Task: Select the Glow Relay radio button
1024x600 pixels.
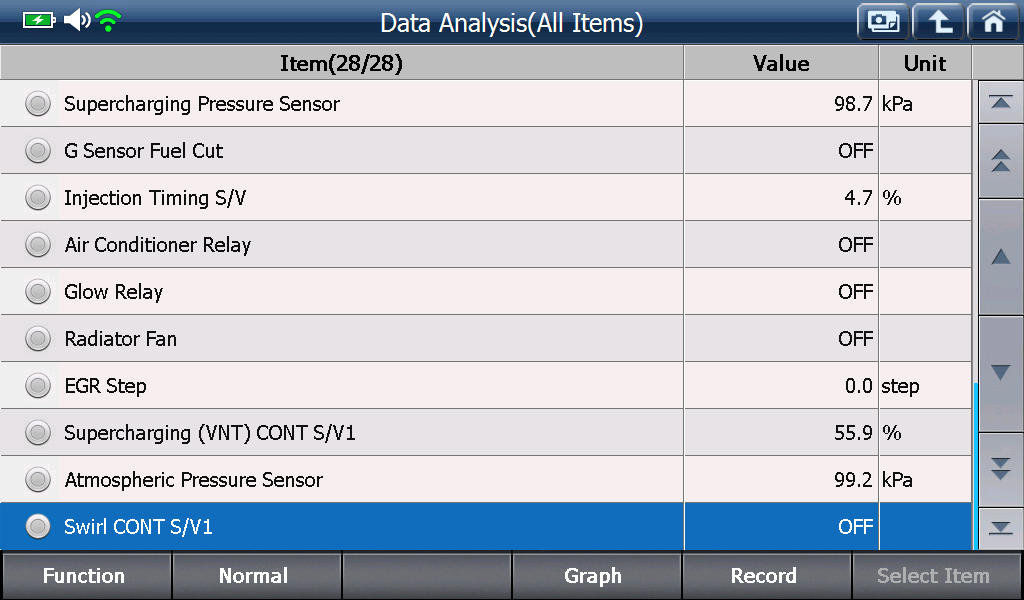Action: click(38, 292)
